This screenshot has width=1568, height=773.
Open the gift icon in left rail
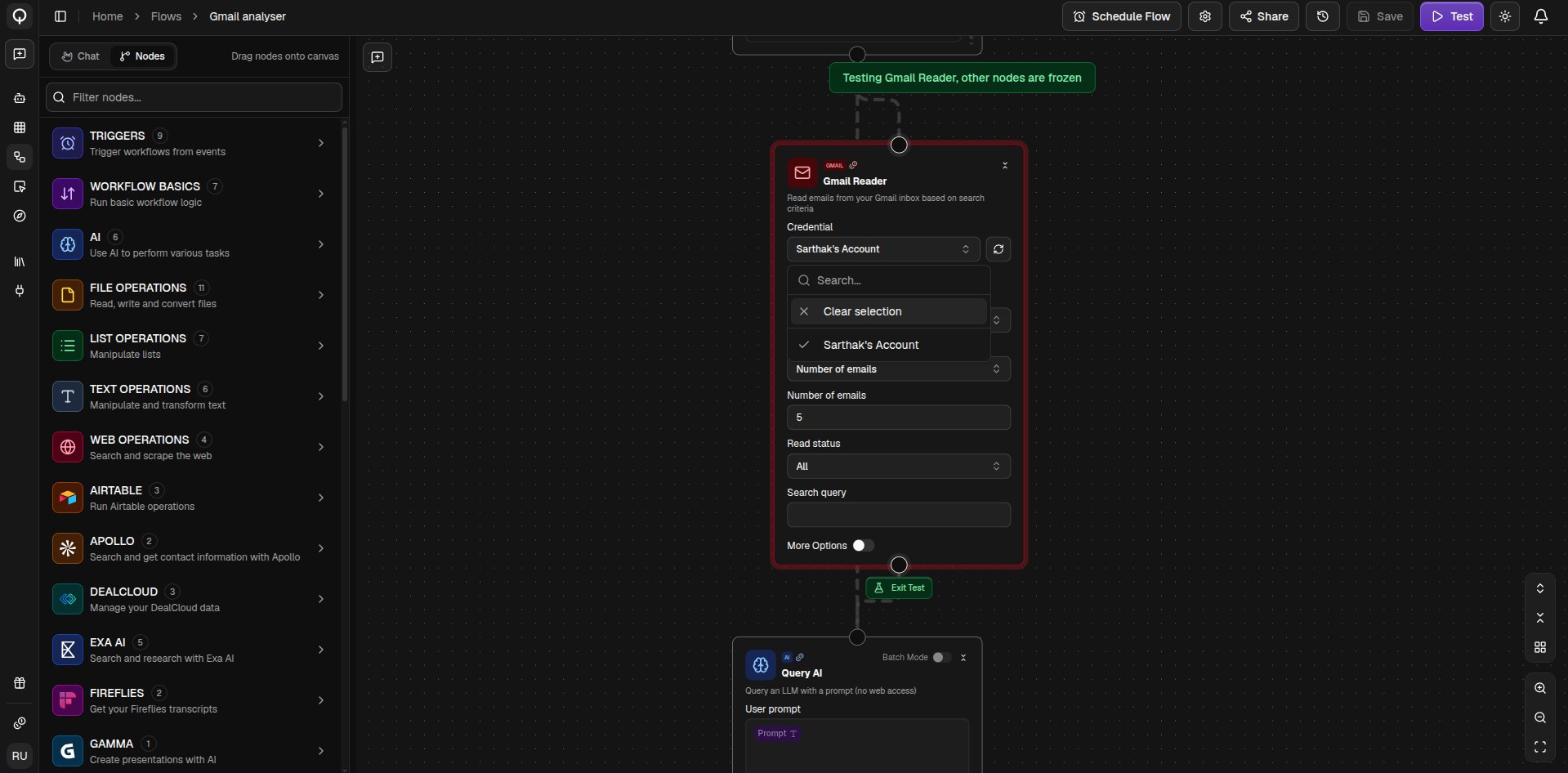pyautogui.click(x=20, y=683)
